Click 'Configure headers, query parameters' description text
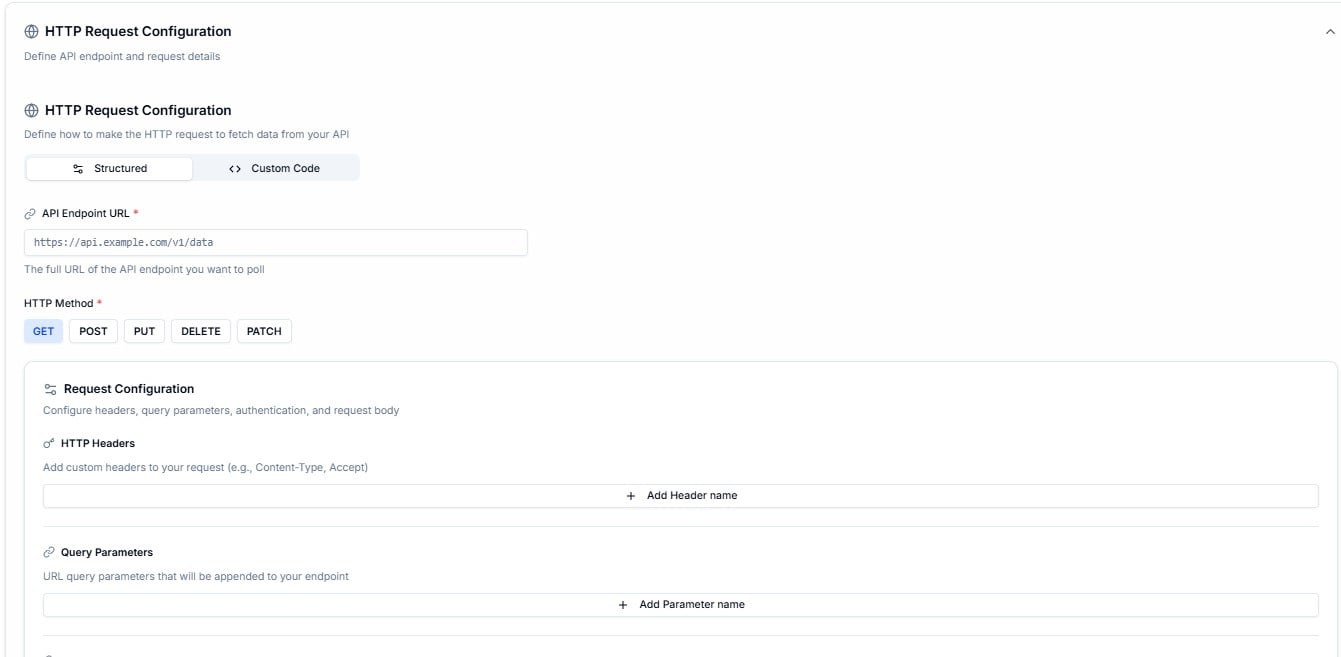The image size is (1341, 657). point(221,410)
